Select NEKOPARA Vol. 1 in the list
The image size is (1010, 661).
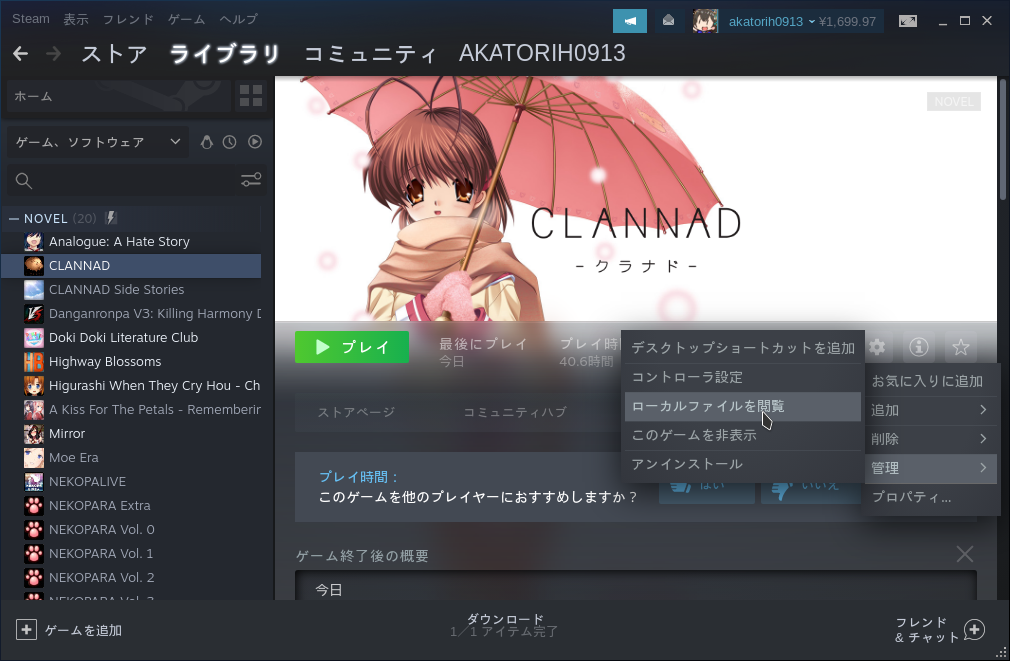[x=131, y=554]
